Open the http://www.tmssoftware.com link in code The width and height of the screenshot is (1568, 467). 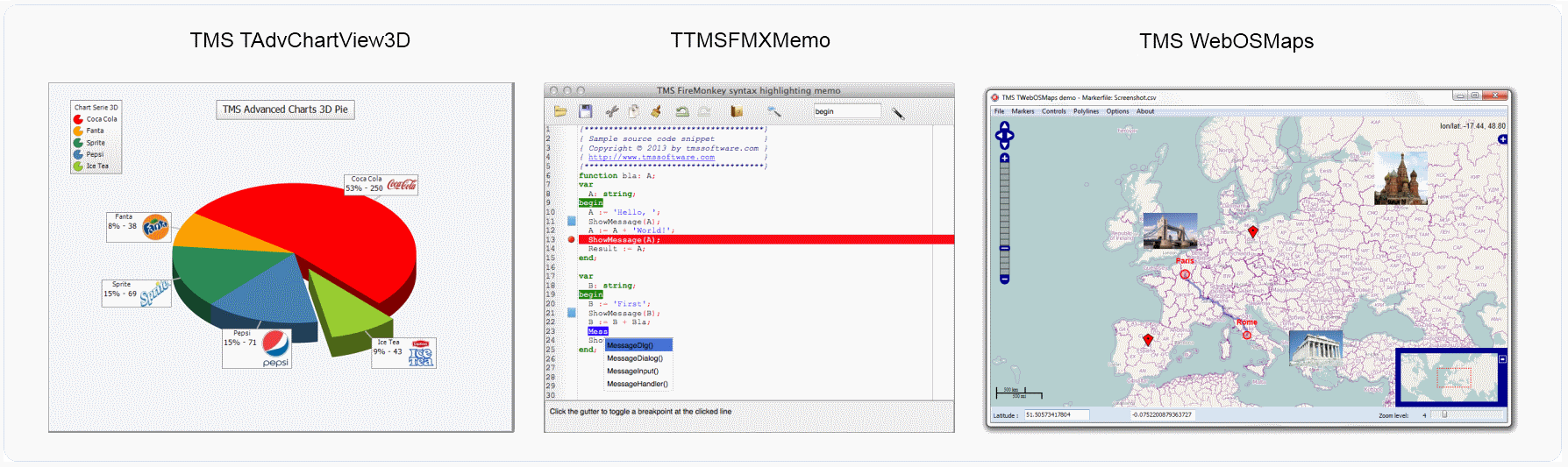pyautogui.click(x=652, y=158)
